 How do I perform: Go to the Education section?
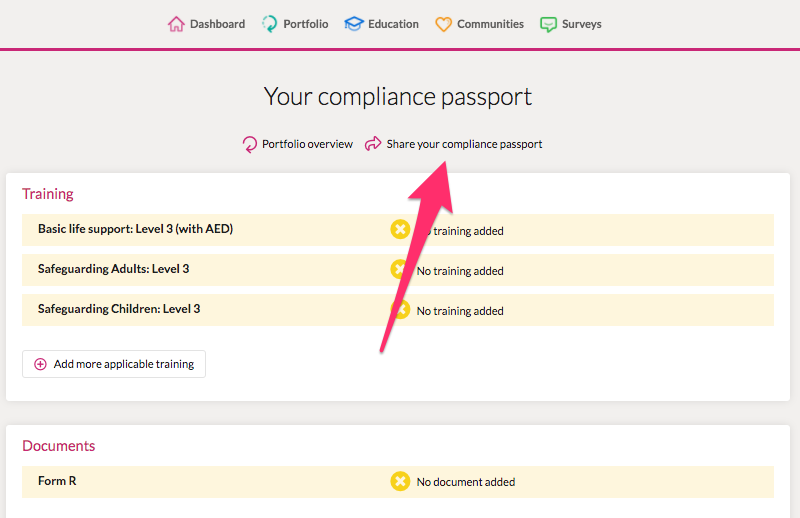[381, 24]
